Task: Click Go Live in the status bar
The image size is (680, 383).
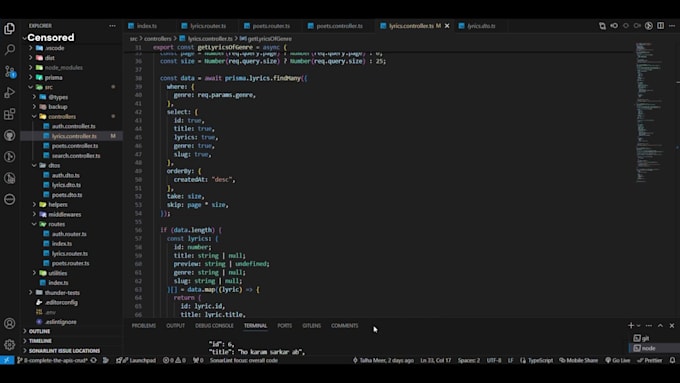Action: [618, 360]
